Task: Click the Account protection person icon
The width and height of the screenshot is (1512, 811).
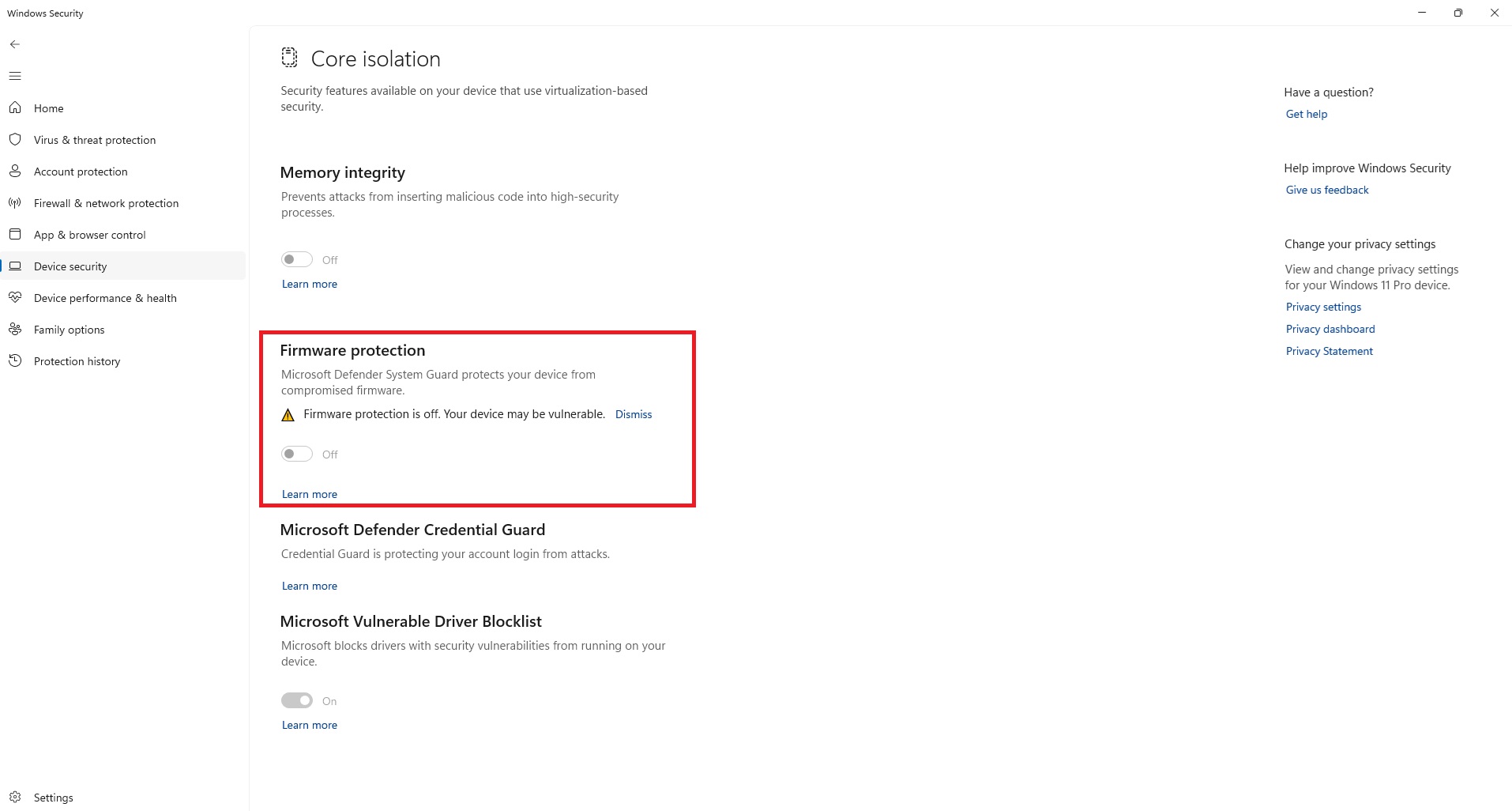Action: click(x=15, y=171)
